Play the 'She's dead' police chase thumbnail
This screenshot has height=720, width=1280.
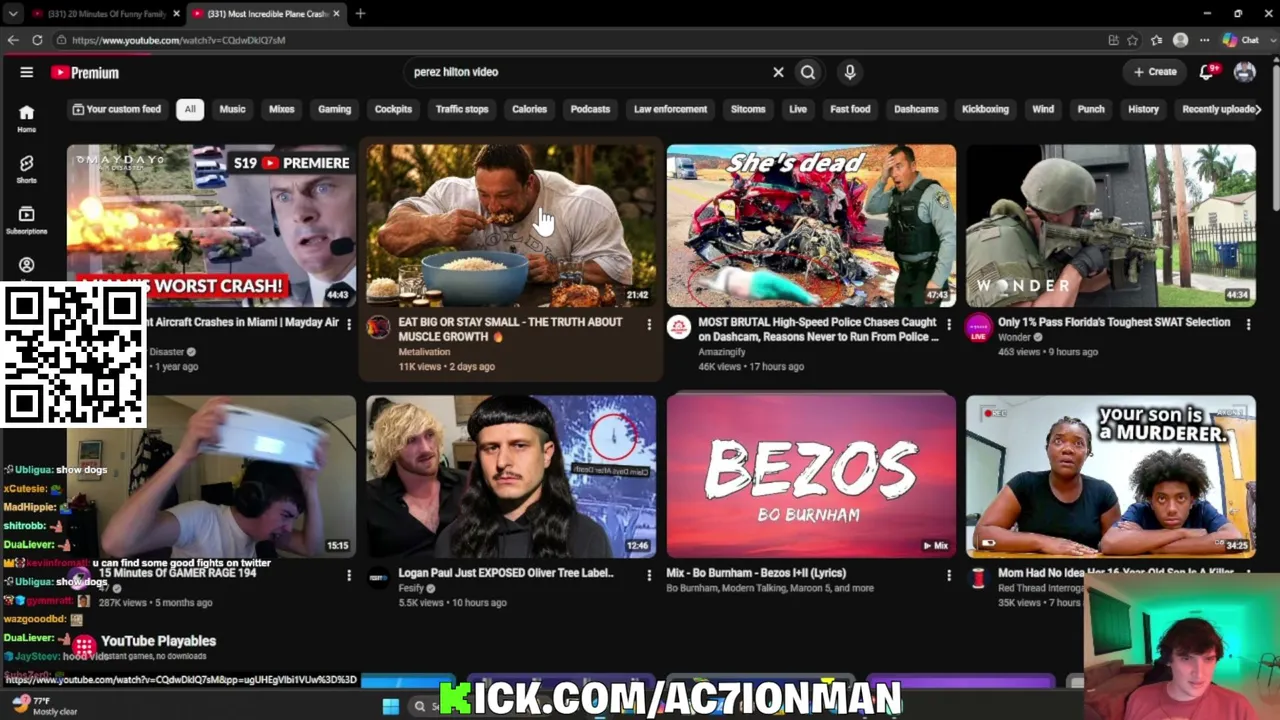[811, 226]
